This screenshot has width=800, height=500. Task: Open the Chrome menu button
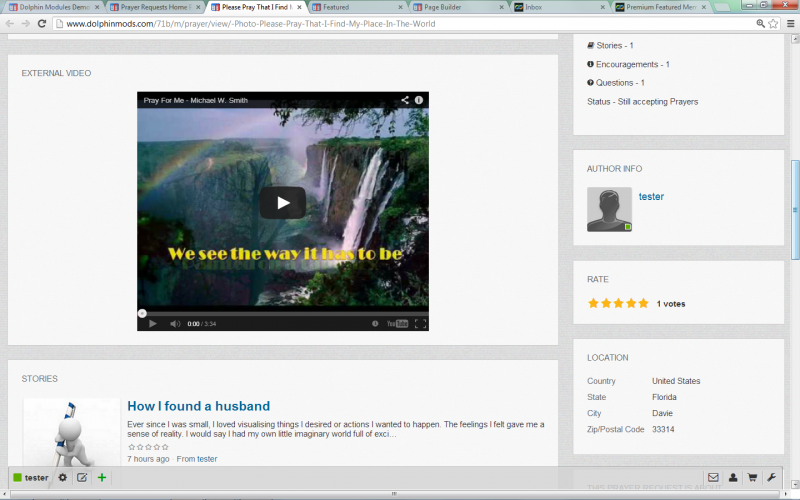790,23
